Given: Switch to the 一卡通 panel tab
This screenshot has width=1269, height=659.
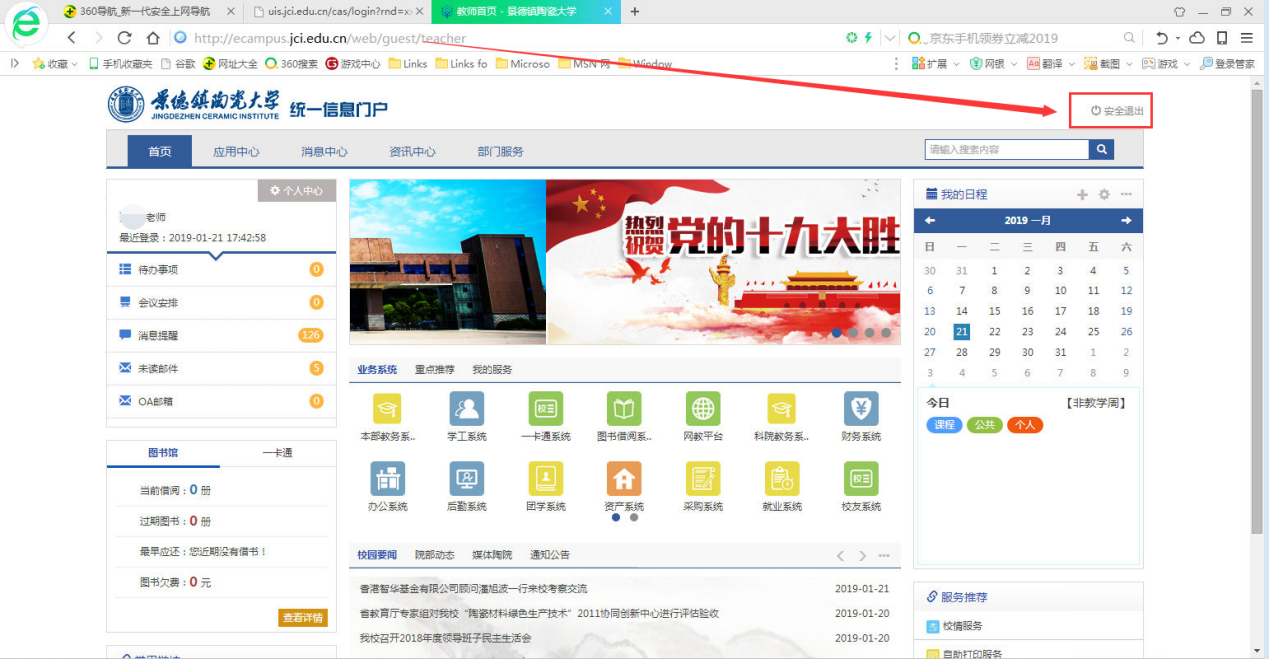Looking at the screenshot, I should [x=277, y=453].
